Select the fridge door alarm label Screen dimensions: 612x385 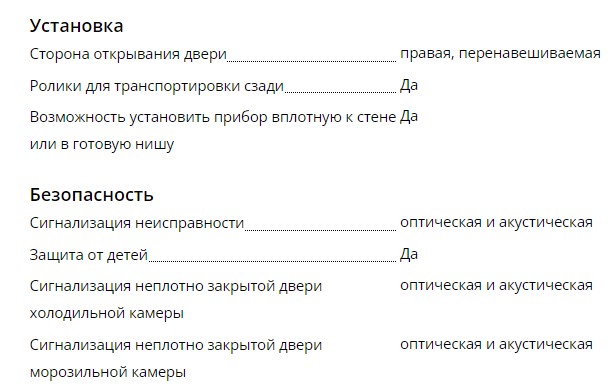pyautogui.click(x=176, y=299)
